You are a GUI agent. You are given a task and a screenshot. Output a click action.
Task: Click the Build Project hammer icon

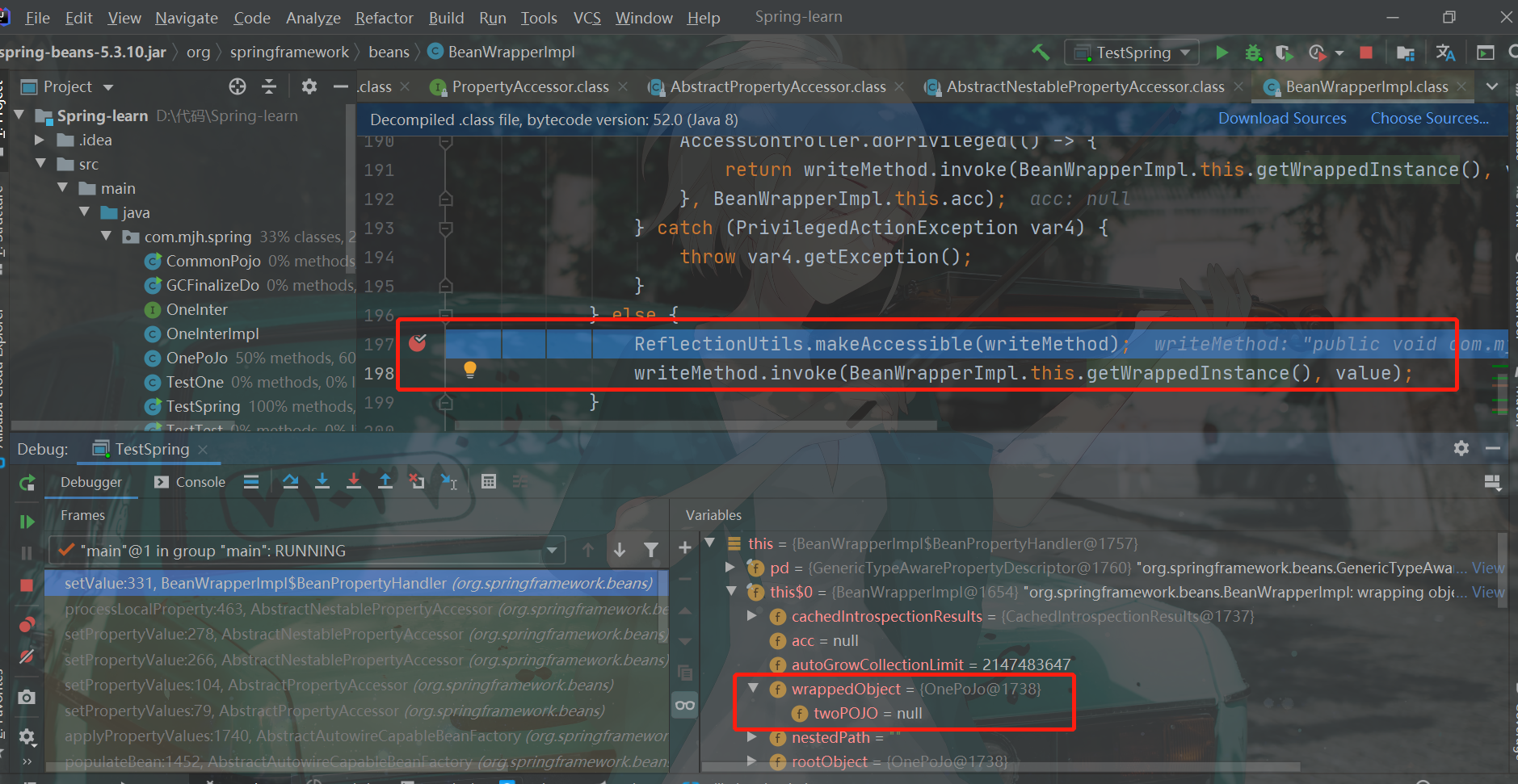pos(1041,52)
